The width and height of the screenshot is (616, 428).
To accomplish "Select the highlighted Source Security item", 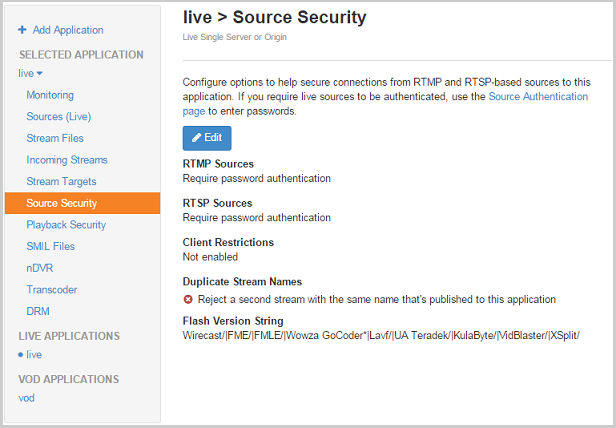I will tap(62, 203).
